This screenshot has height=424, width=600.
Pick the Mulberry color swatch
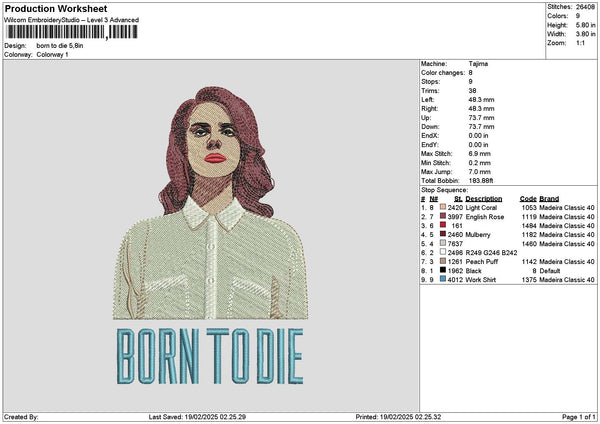(443, 234)
